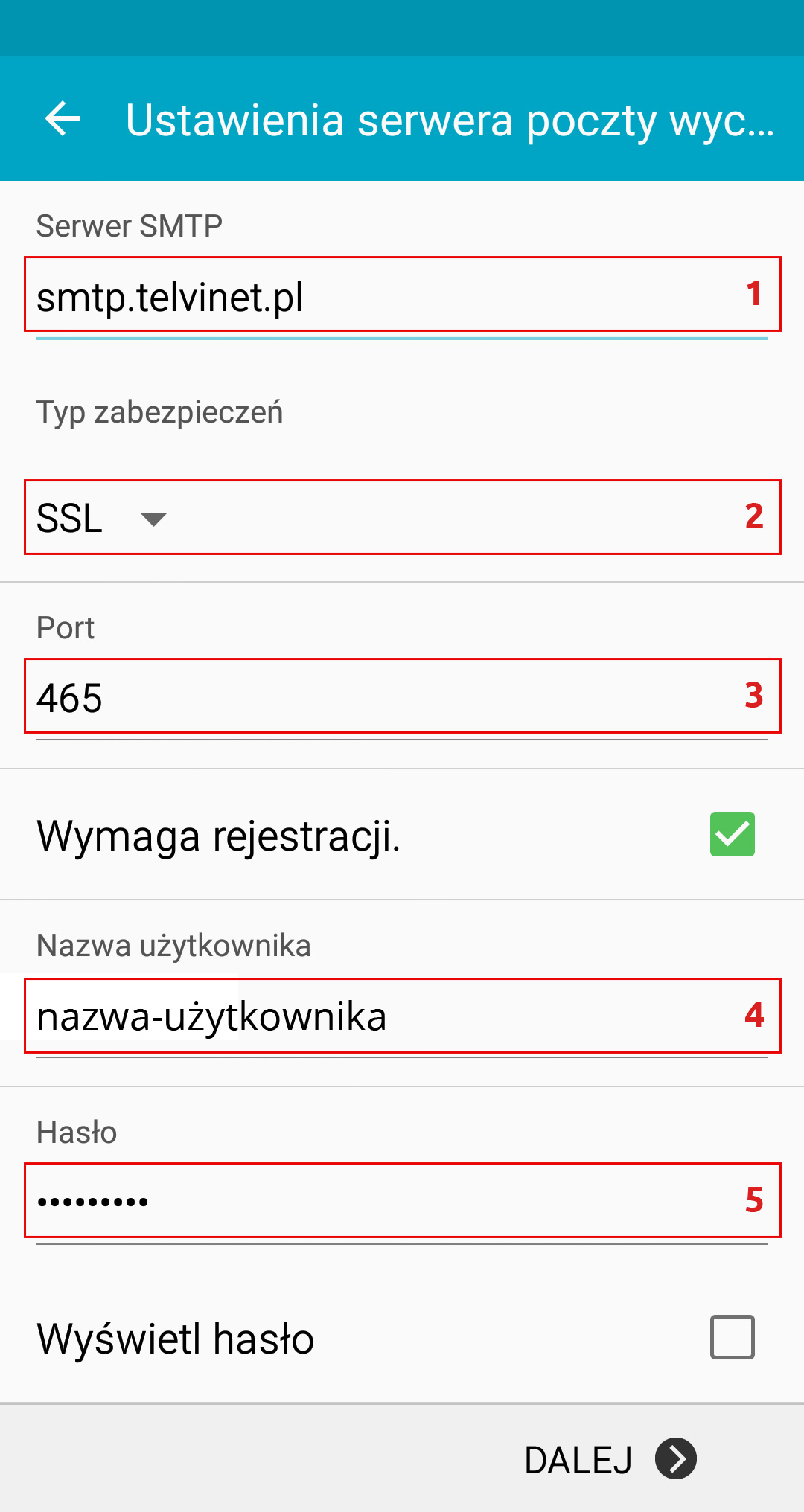The width and height of the screenshot is (804, 1512).
Task: Tap the back arrow icon
Action: (63, 119)
